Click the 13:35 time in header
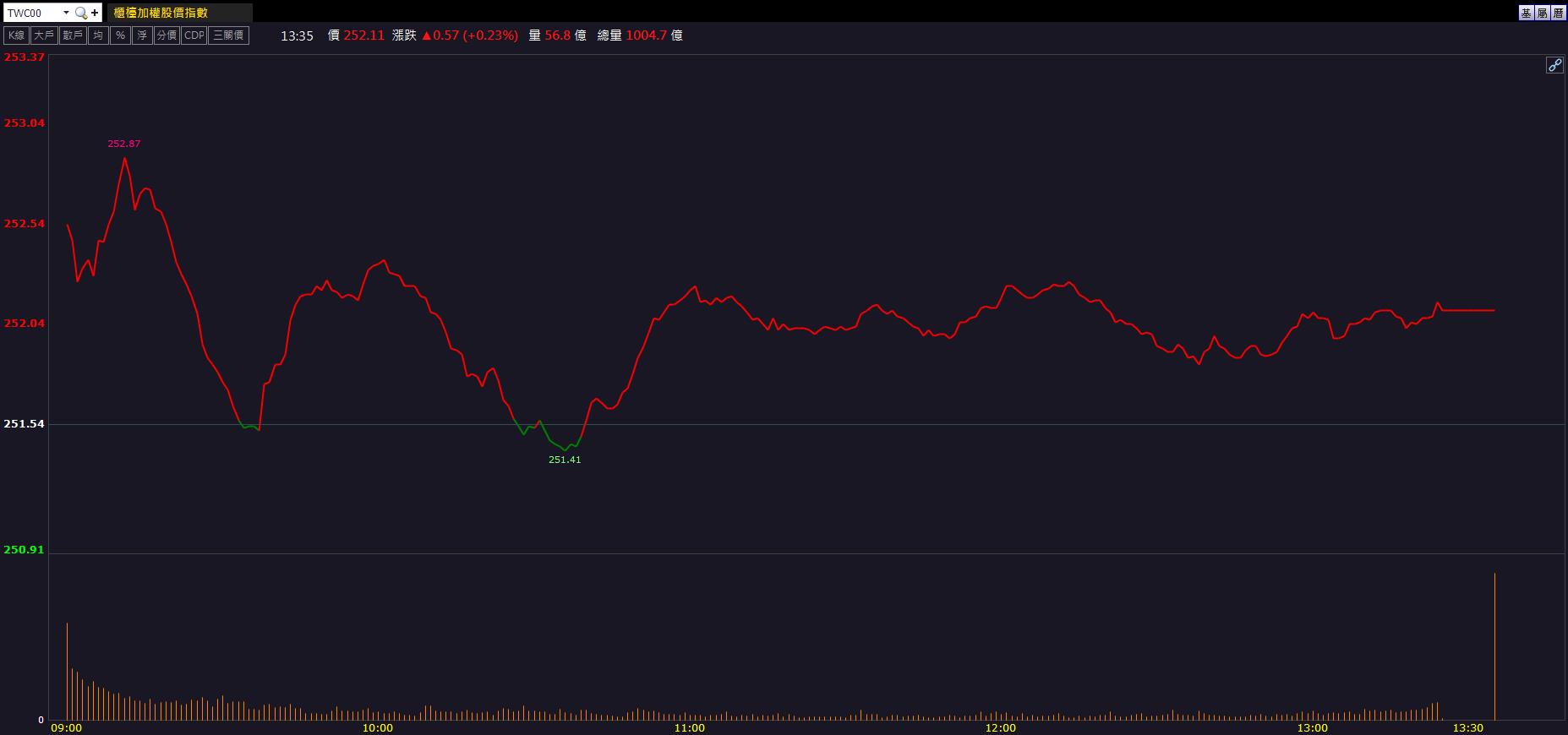 tap(297, 35)
